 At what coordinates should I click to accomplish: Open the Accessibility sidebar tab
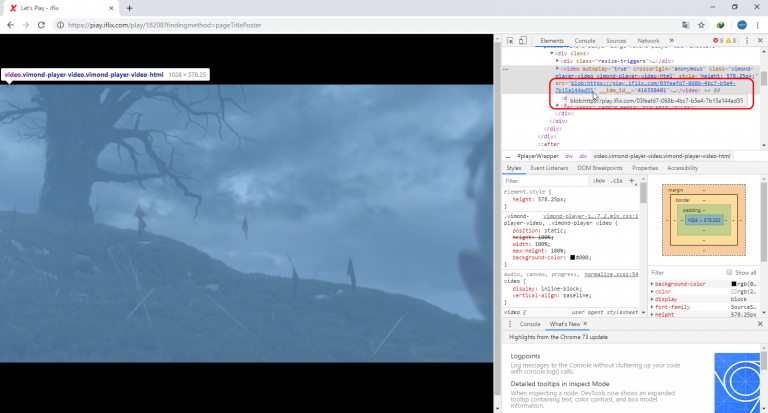682,168
